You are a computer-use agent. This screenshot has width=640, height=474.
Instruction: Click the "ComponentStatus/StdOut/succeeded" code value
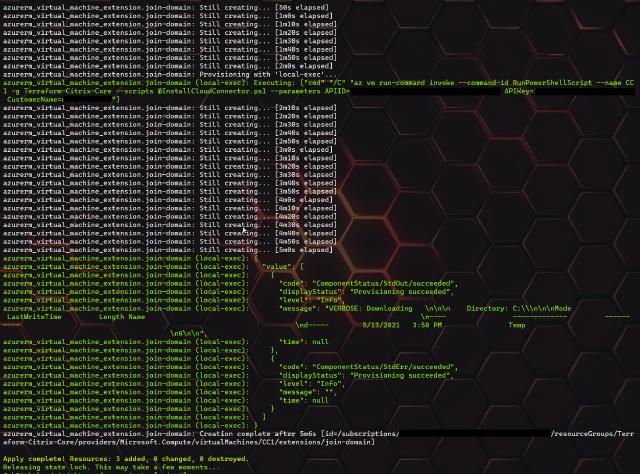pyautogui.click(x=389, y=283)
